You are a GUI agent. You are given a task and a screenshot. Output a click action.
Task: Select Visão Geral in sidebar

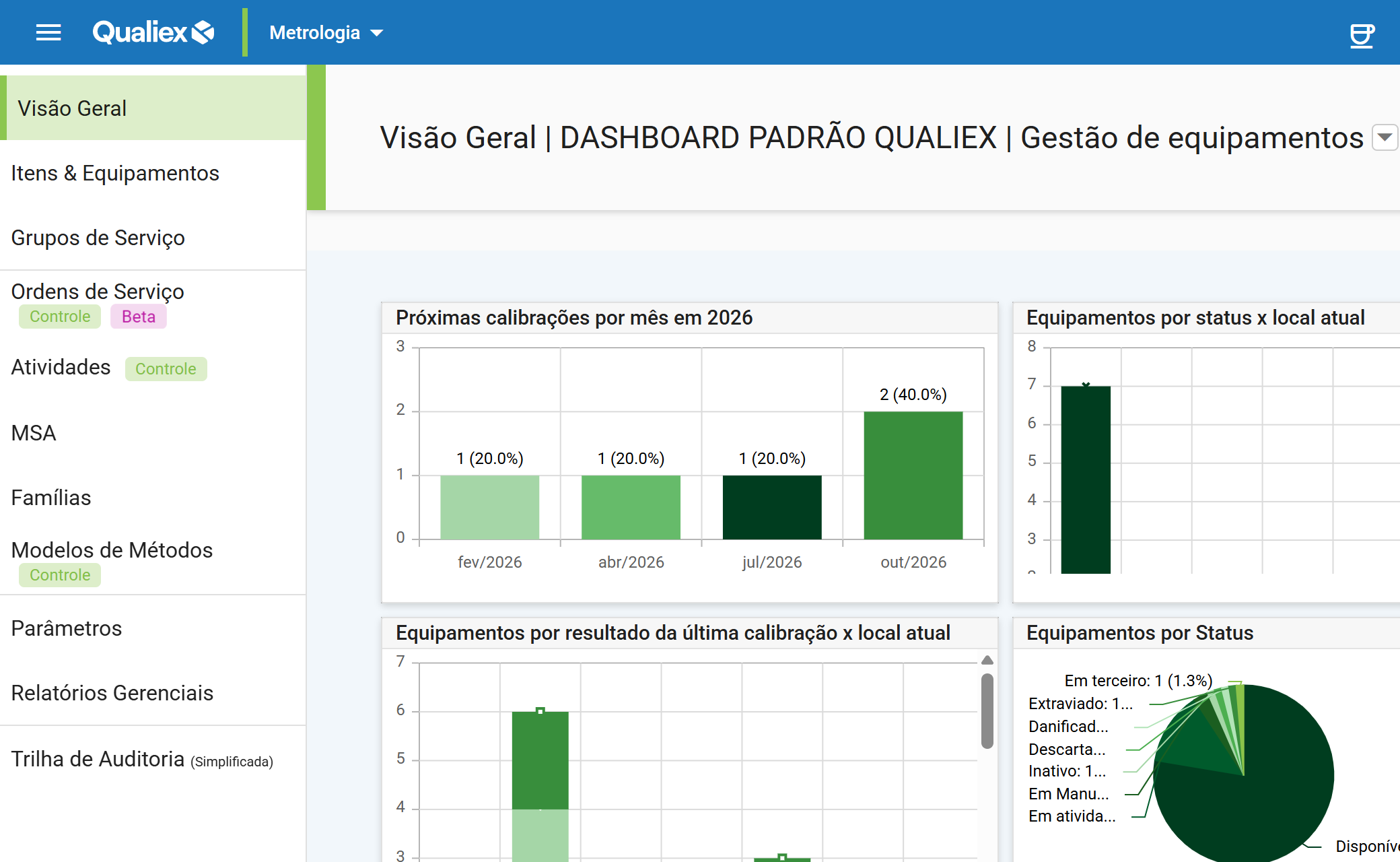click(x=153, y=108)
